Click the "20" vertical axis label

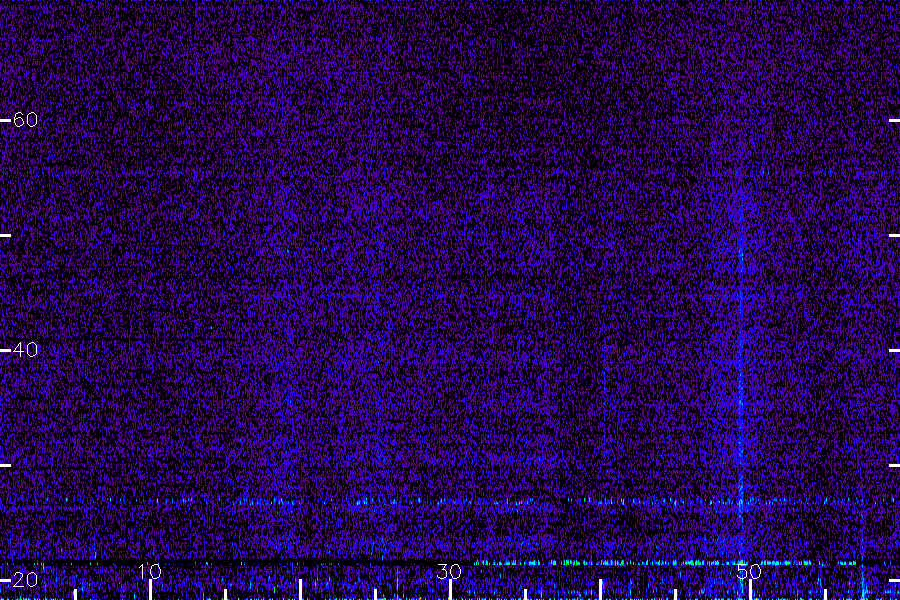point(25,580)
